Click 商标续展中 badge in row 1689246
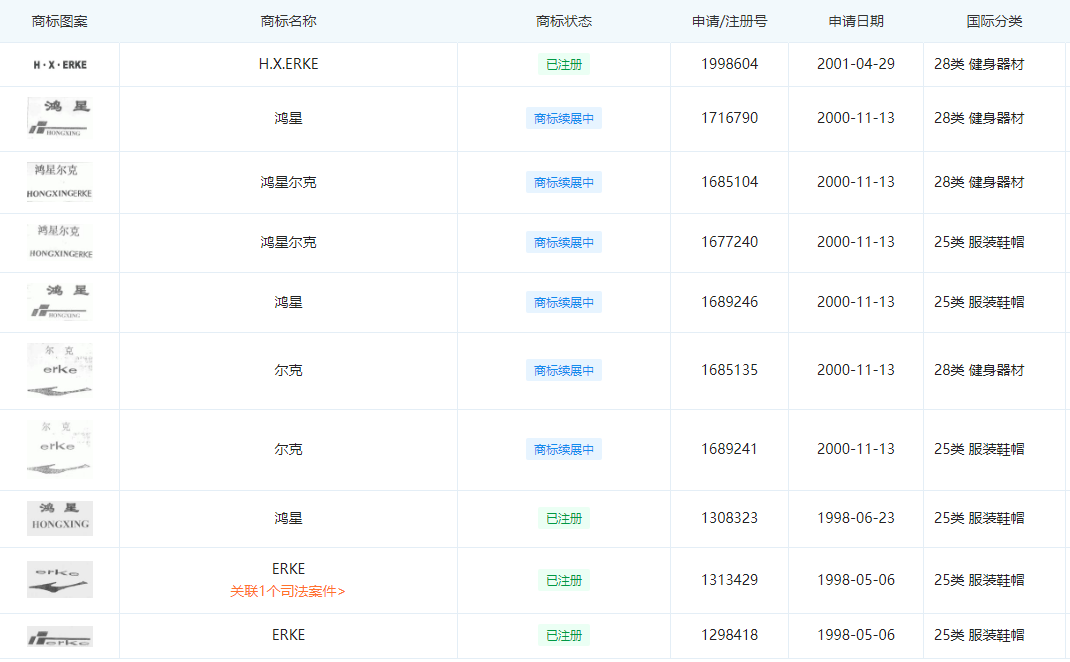 (x=564, y=302)
